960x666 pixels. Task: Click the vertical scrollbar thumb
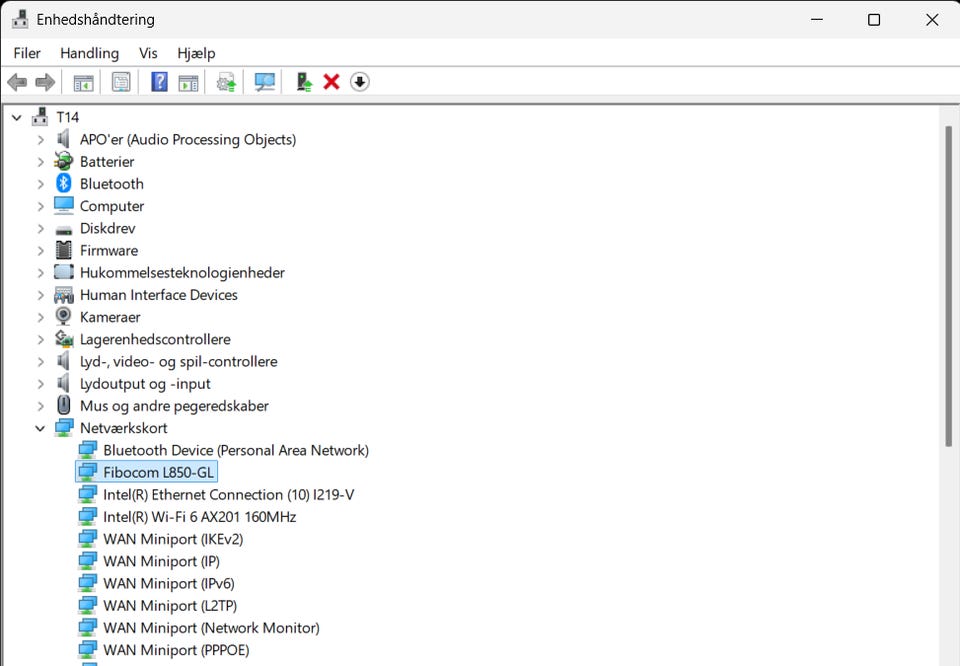pos(948,286)
